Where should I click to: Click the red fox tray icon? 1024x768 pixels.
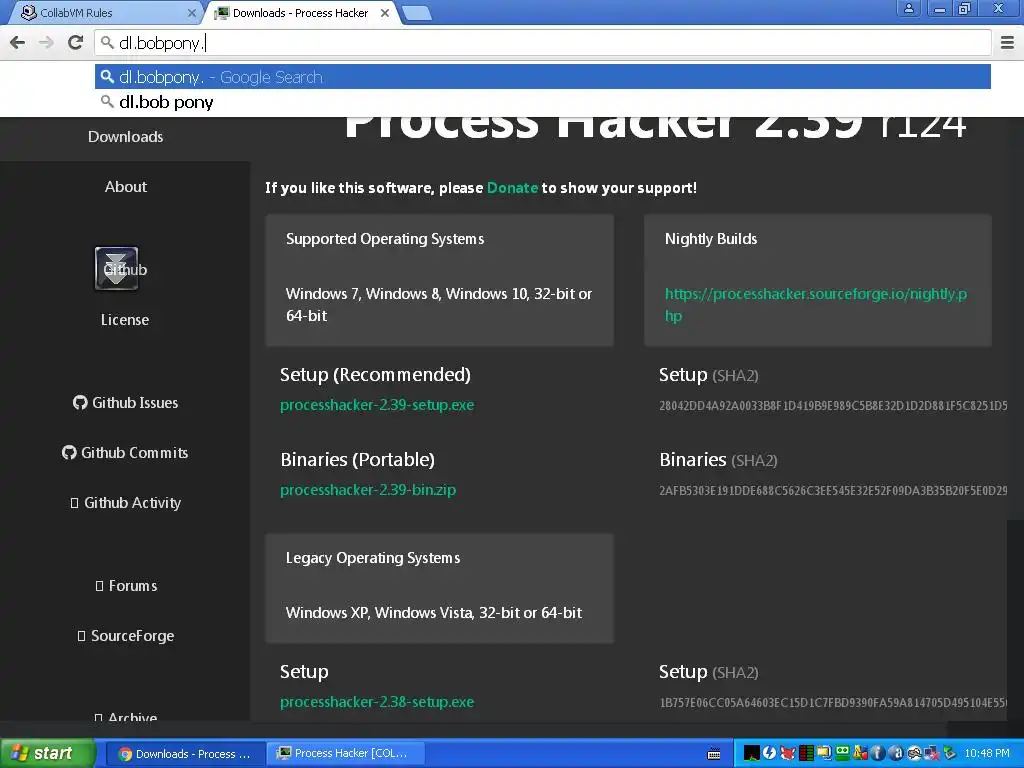pos(788,753)
